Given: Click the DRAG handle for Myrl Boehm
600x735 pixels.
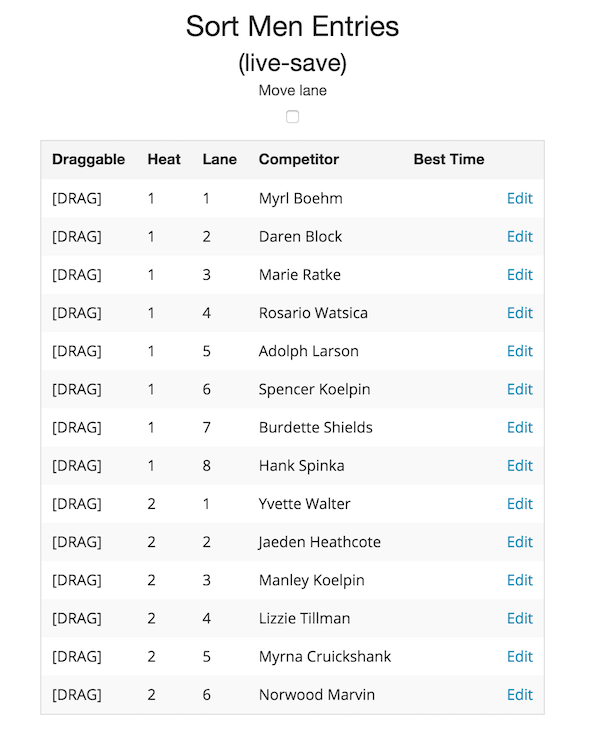Looking at the screenshot, I should pyautogui.click(x=77, y=198).
